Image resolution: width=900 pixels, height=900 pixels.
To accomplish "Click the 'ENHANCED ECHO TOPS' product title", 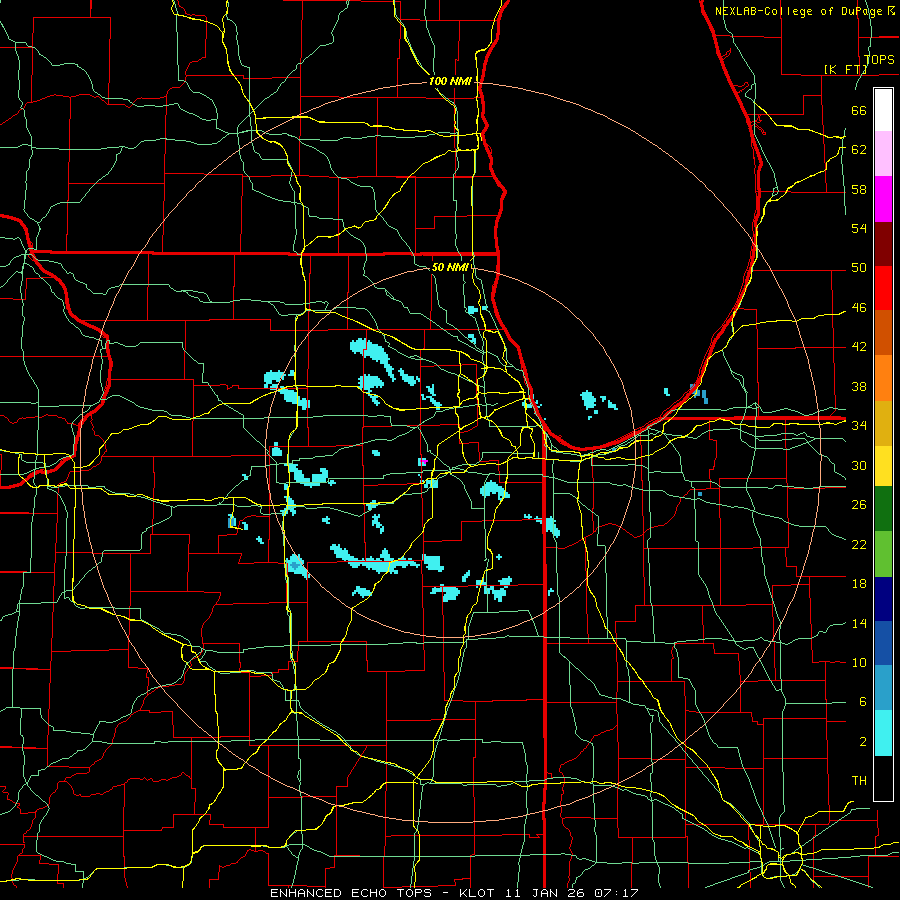I will click(351, 893).
